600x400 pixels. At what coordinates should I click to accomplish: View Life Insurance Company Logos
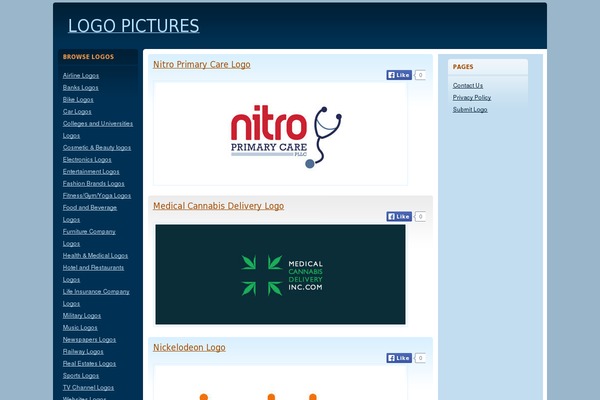pyautogui.click(x=96, y=297)
